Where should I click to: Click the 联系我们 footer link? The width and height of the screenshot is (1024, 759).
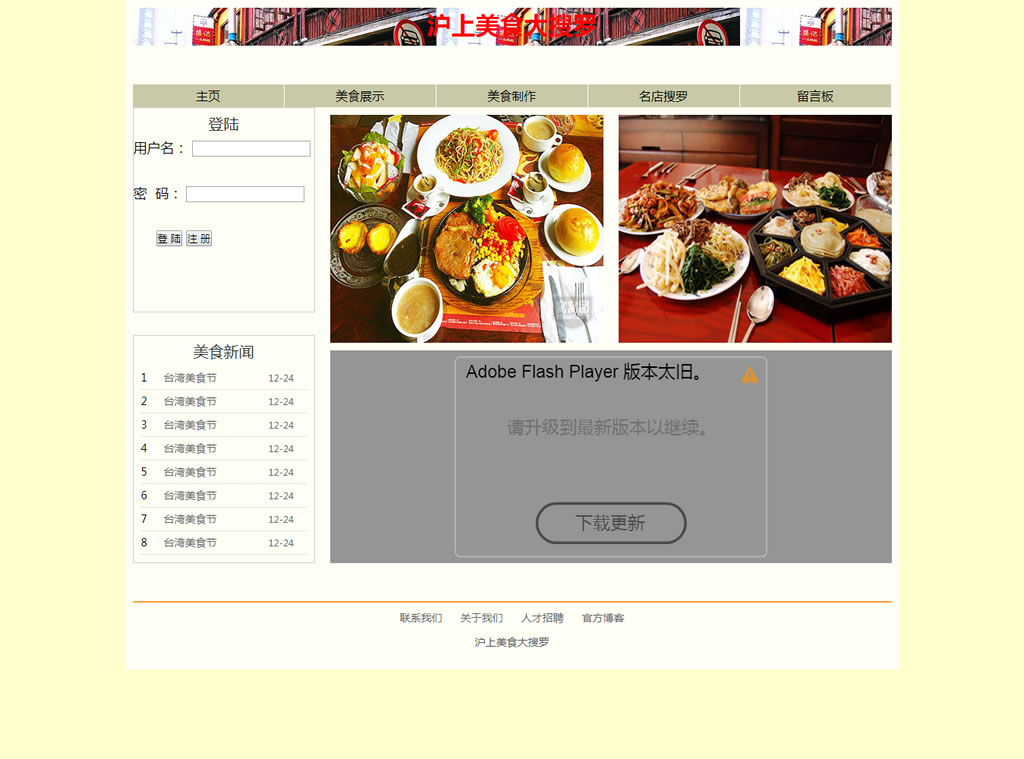421,618
